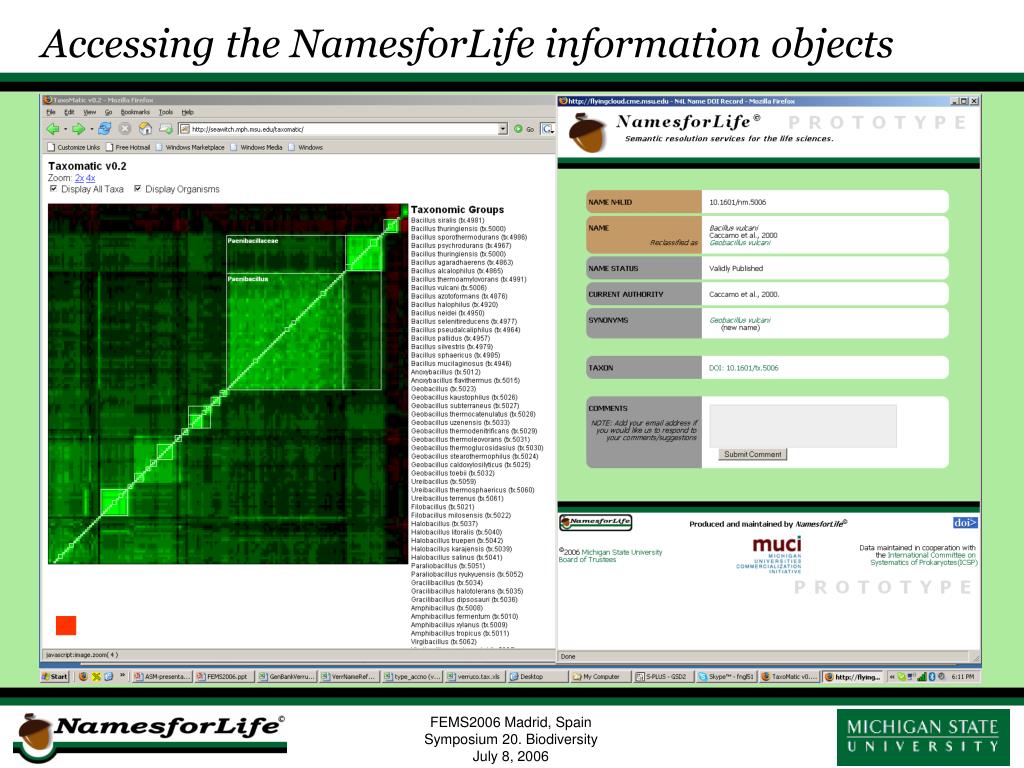Go to the Firefox Home page icon
The image size is (1024, 768).
pos(145,129)
